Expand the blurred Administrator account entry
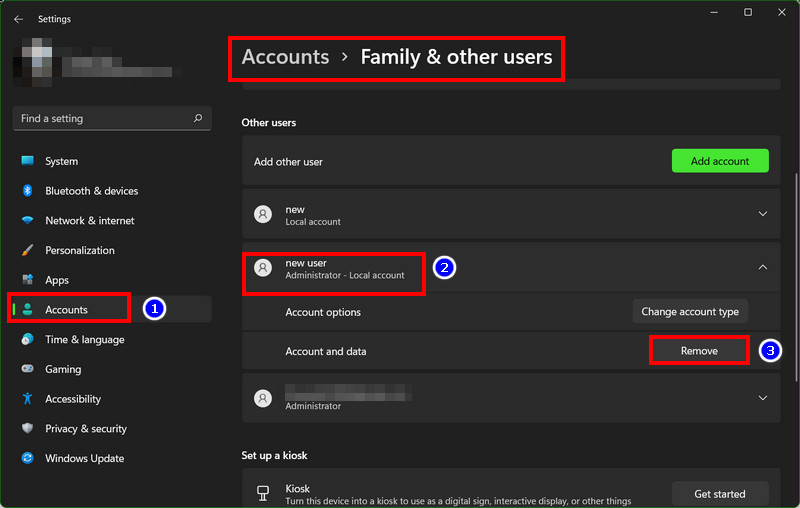Image resolution: width=800 pixels, height=508 pixels. pyautogui.click(x=763, y=398)
